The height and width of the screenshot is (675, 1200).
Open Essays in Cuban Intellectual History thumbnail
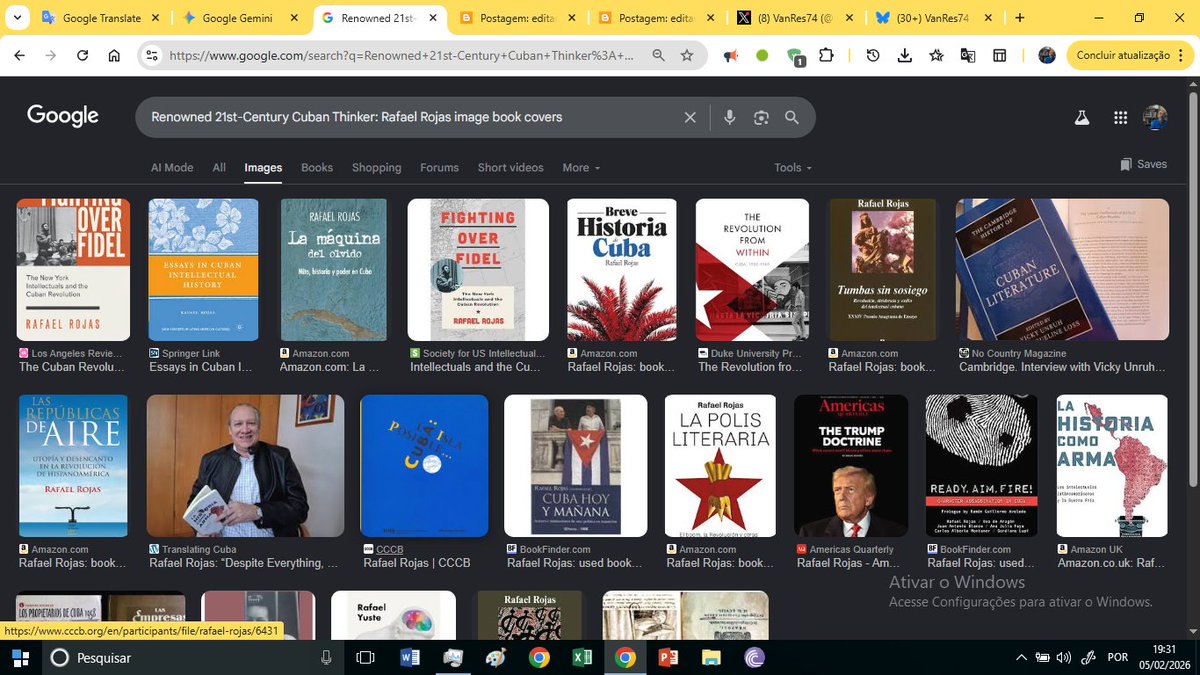tap(203, 270)
